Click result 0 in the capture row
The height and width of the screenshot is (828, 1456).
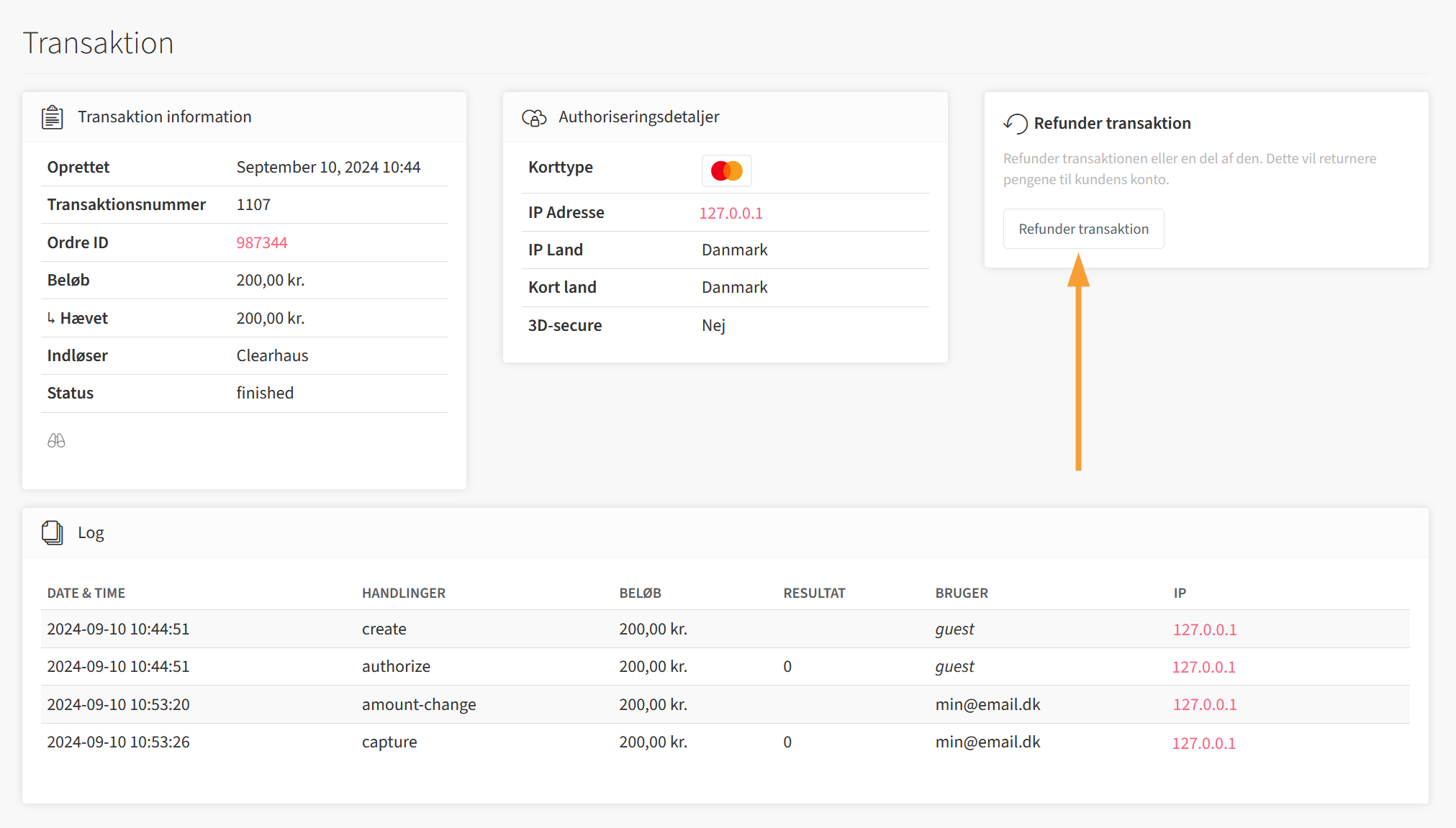787,742
